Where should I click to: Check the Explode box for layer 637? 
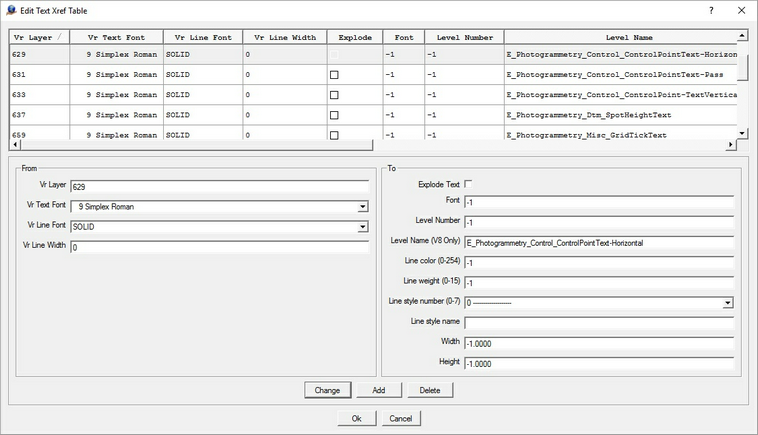coord(334,115)
